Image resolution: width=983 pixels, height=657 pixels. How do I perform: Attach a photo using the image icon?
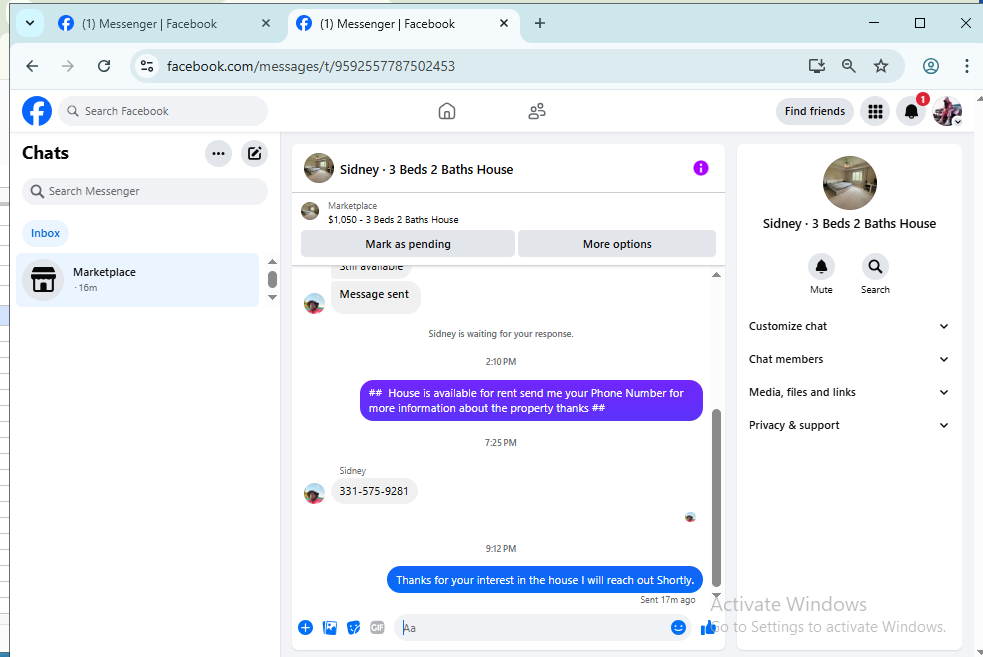click(330, 628)
